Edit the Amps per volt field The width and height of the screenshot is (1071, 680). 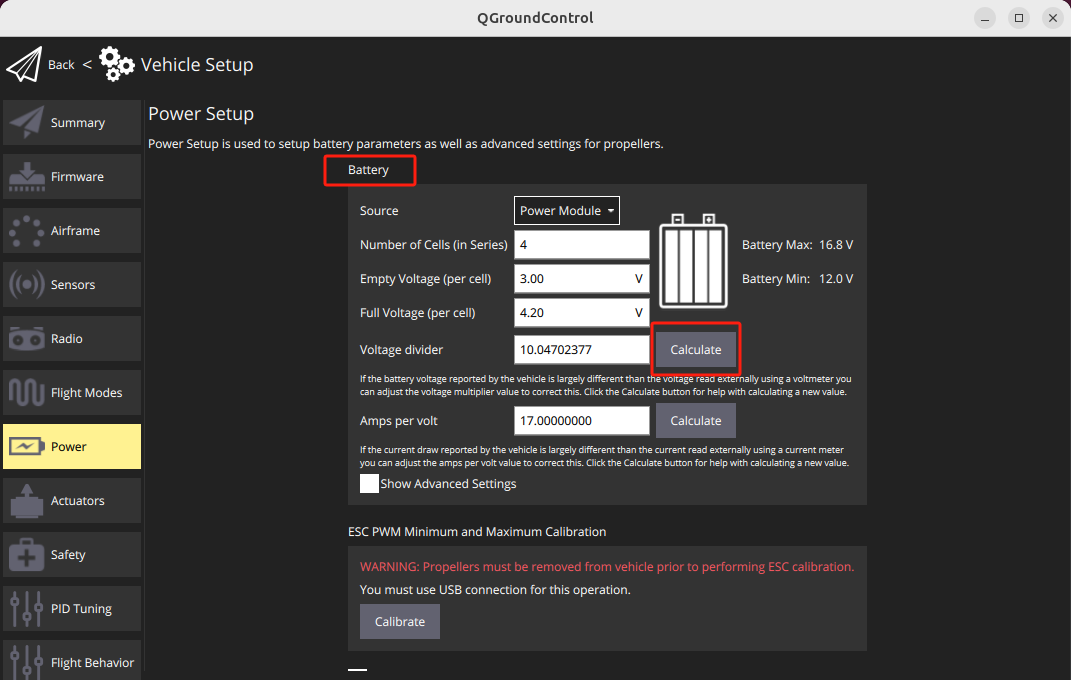pos(581,421)
